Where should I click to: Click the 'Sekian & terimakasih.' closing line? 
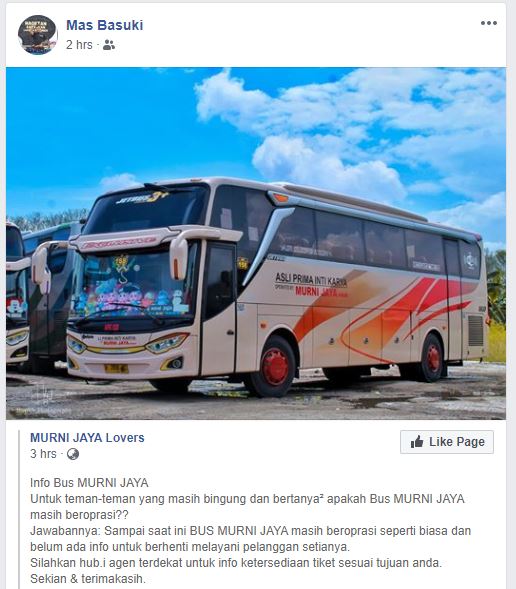[88, 579]
